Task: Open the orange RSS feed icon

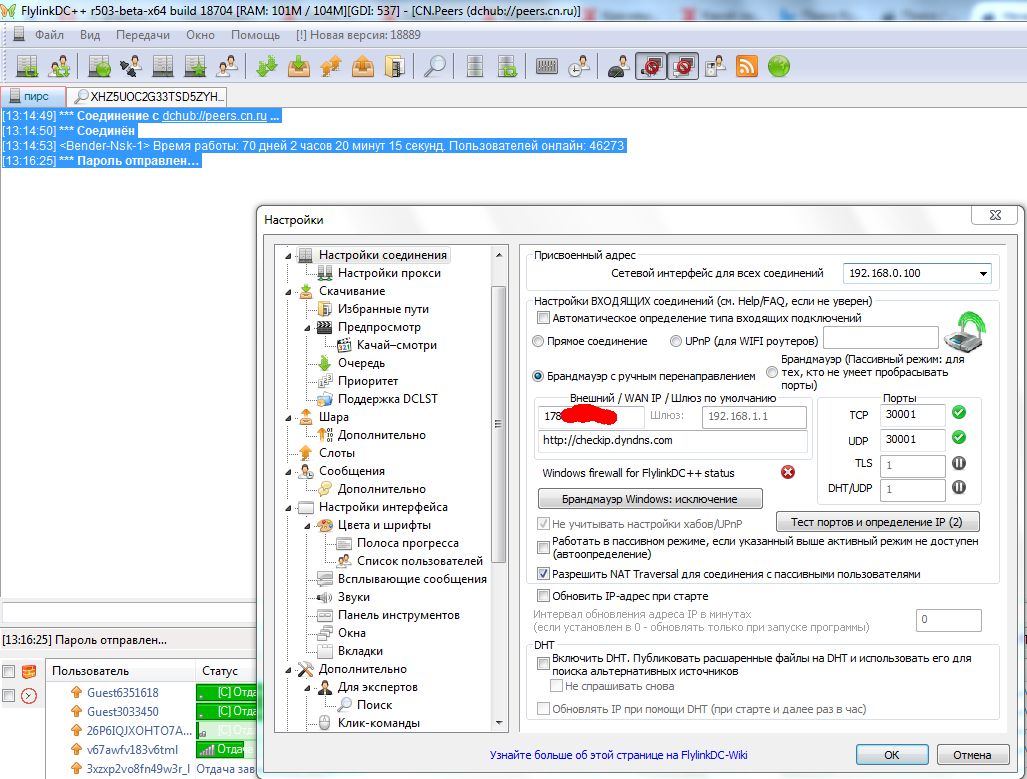Action: tap(747, 66)
